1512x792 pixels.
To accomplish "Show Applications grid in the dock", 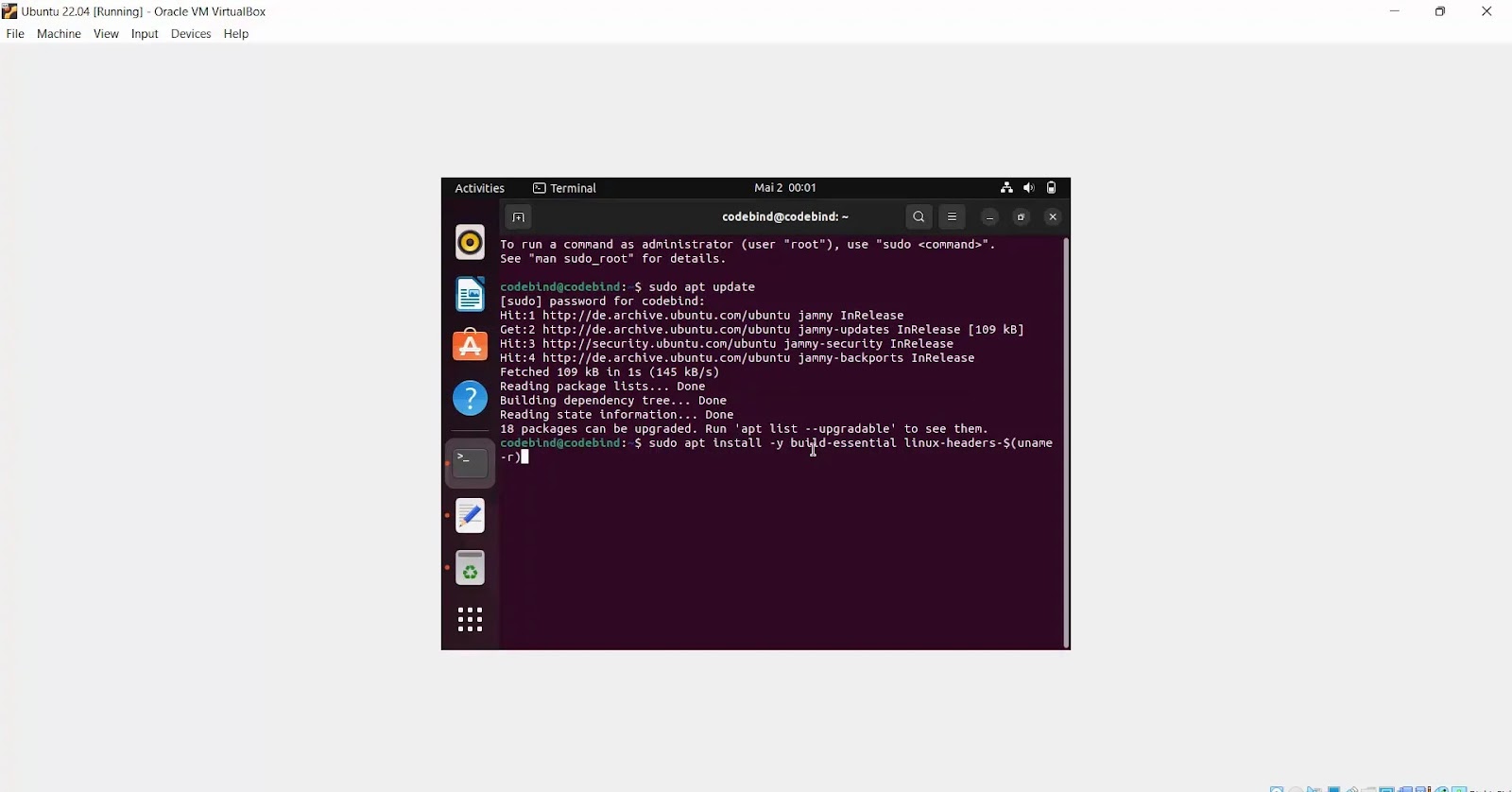I will tap(470, 620).
